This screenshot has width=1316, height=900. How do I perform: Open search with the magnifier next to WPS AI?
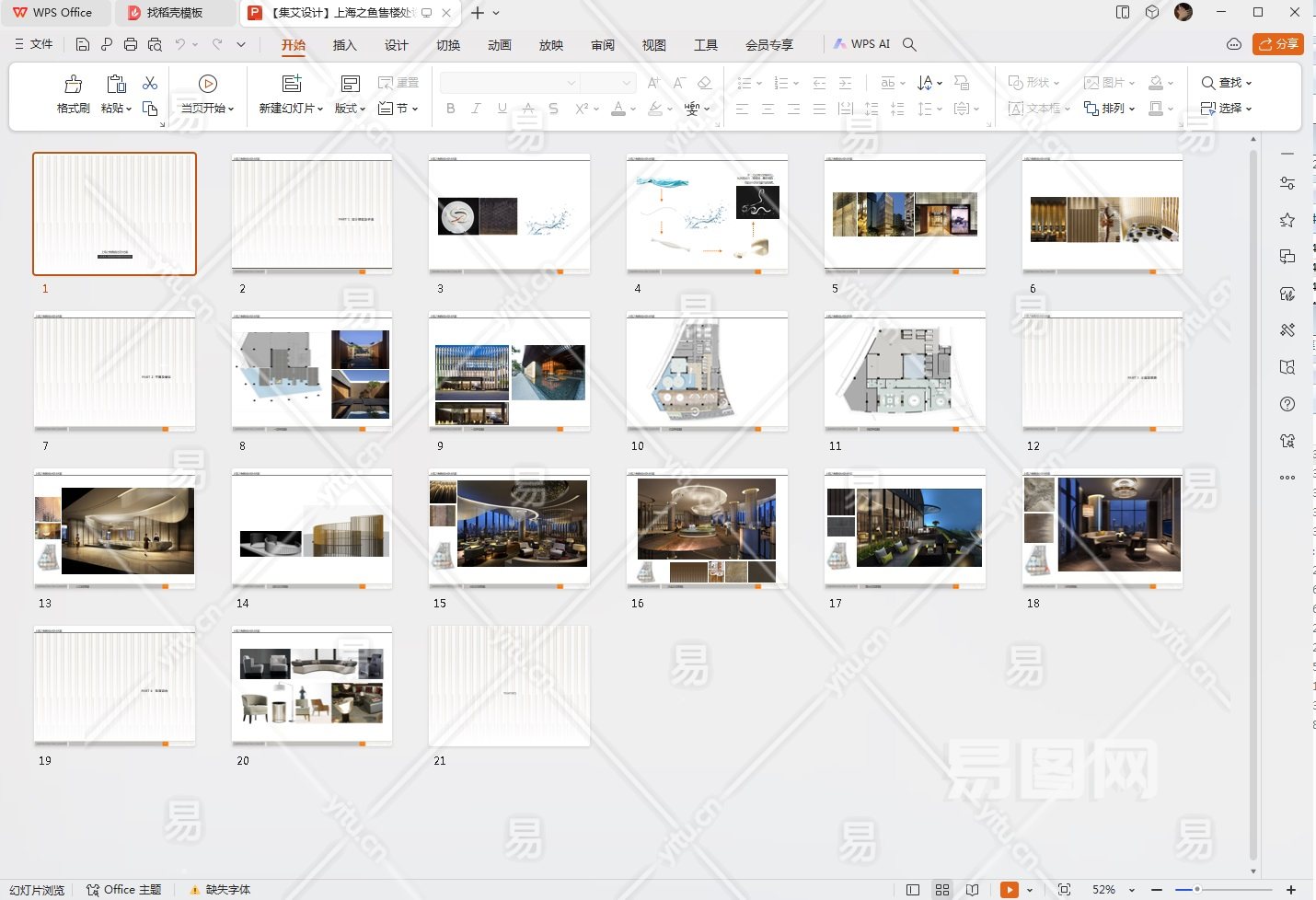pos(909,44)
